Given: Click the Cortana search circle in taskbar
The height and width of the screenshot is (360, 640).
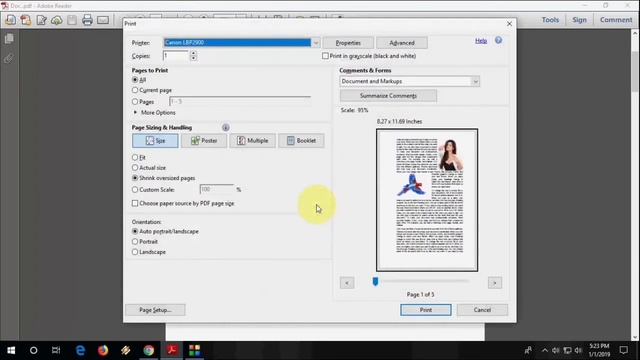Looking at the screenshot, I should coord(33,350).
